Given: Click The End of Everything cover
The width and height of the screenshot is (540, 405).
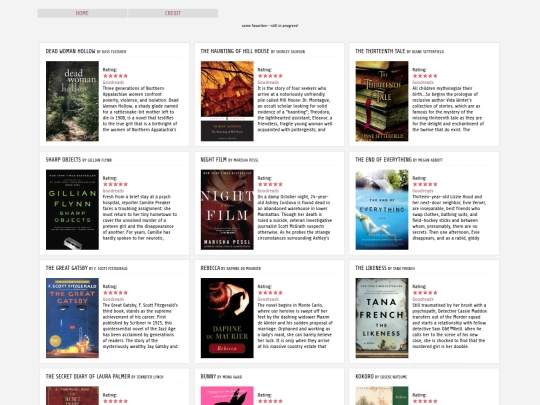Looking at the screenshot, I should (x=382, y=210).
